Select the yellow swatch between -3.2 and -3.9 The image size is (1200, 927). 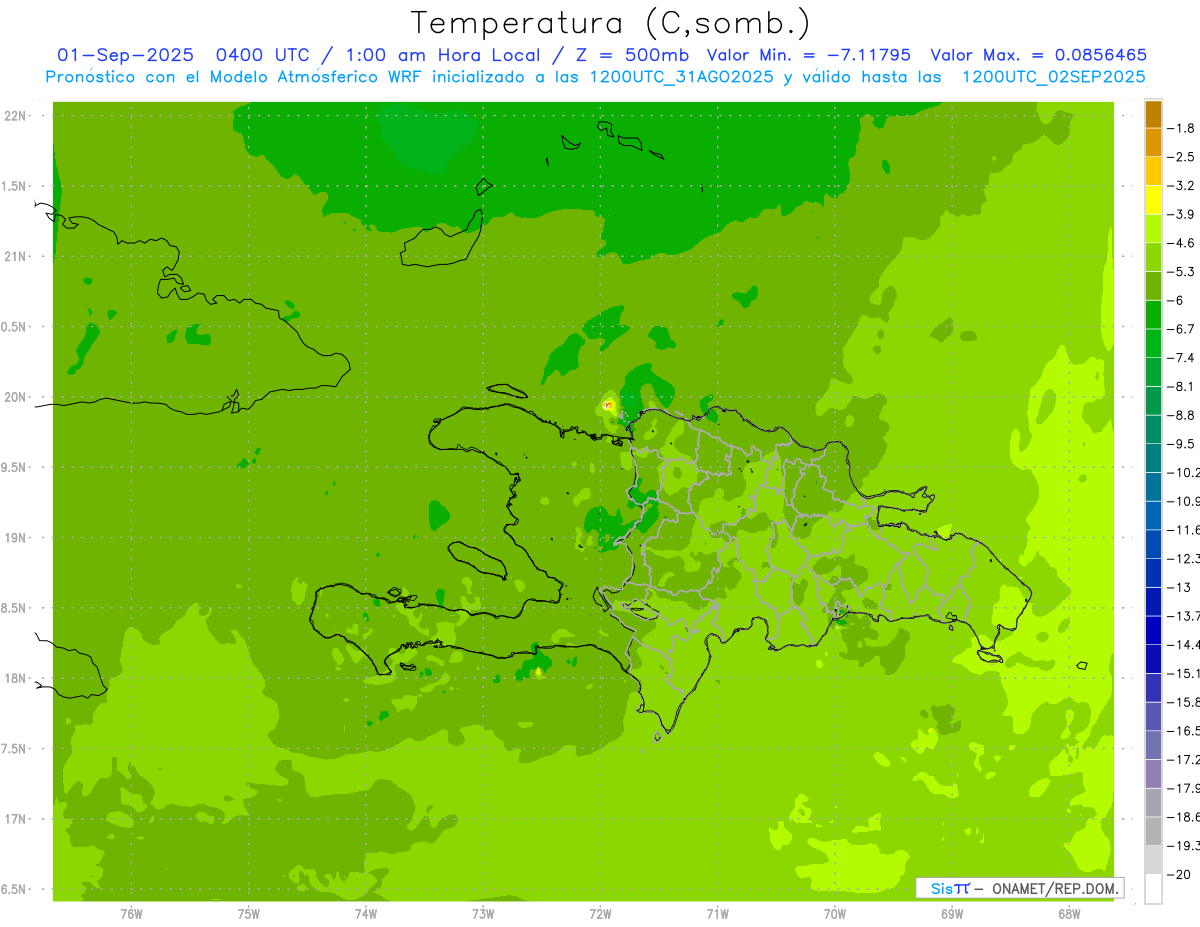pos(1153,200)
